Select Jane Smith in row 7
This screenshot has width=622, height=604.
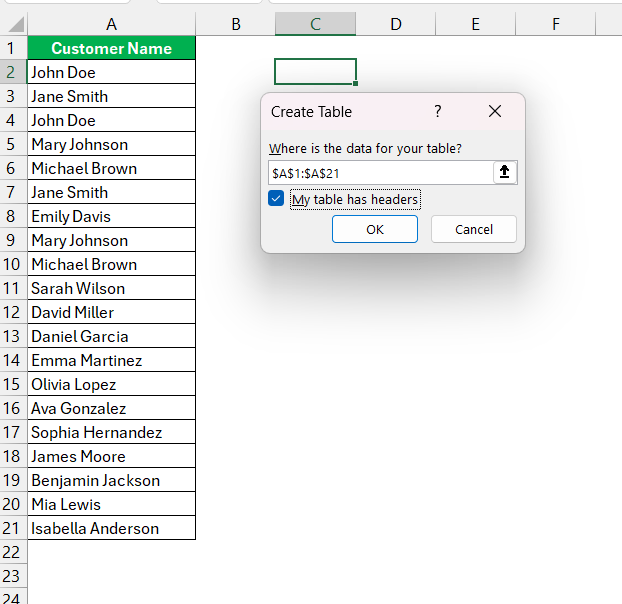coord(111,192)
